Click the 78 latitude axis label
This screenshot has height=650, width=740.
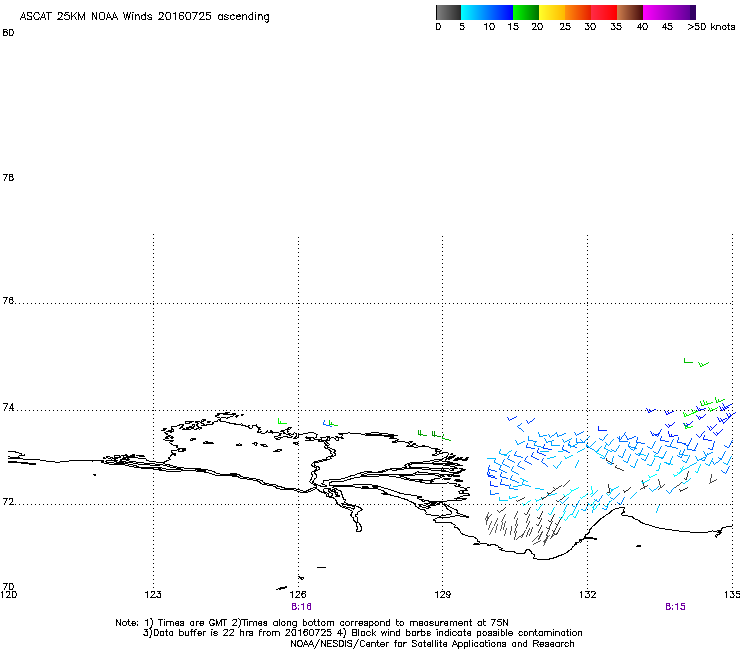click(x=8, y=177)
